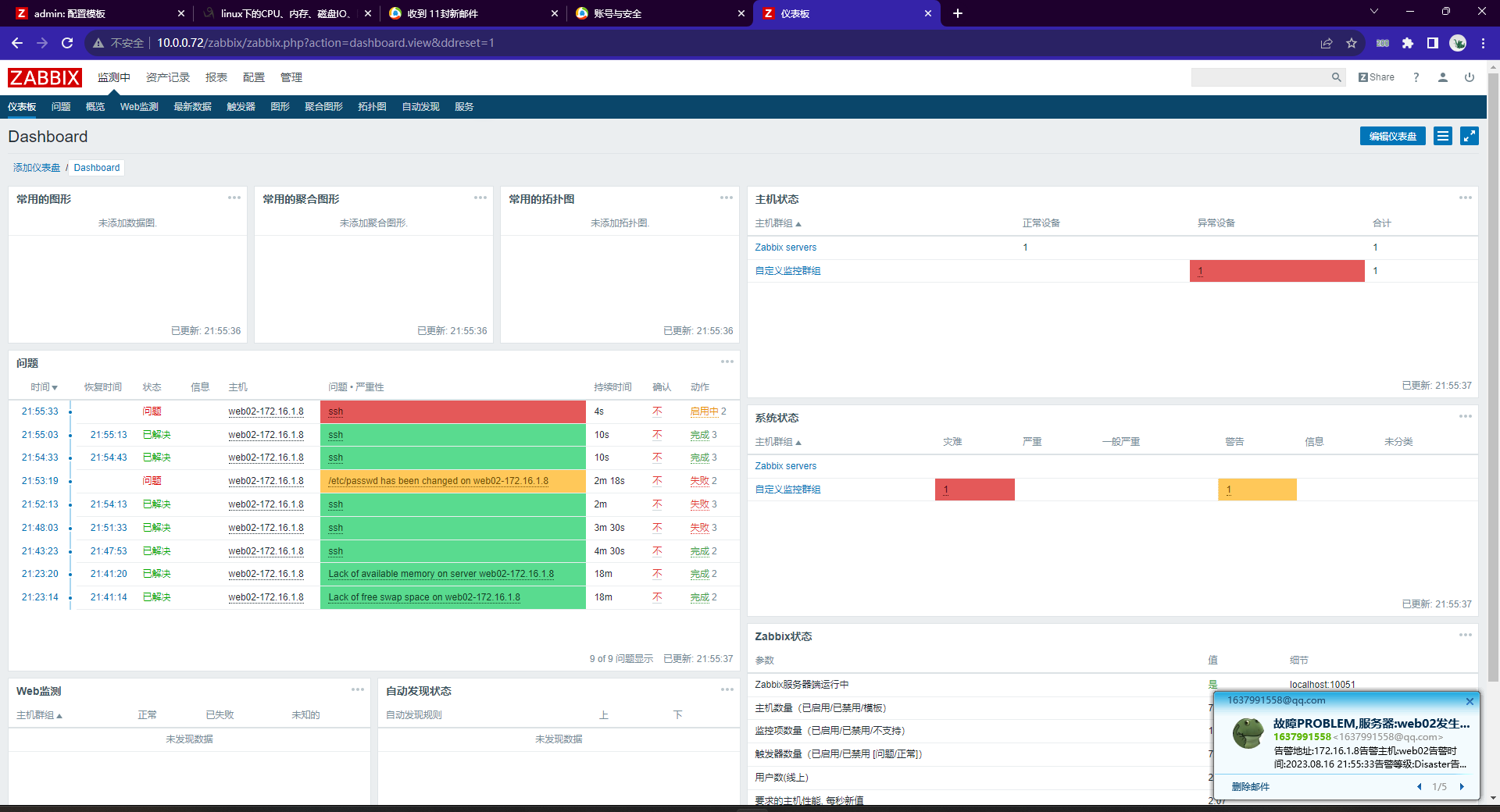Open the 配置 main menu
This screenshot has height=812, width=1500.
[x=254, y=77]
